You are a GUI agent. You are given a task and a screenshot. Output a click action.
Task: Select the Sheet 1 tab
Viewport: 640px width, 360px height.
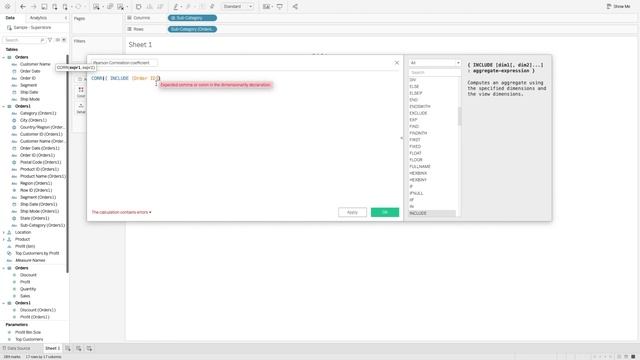pos(52,348)
